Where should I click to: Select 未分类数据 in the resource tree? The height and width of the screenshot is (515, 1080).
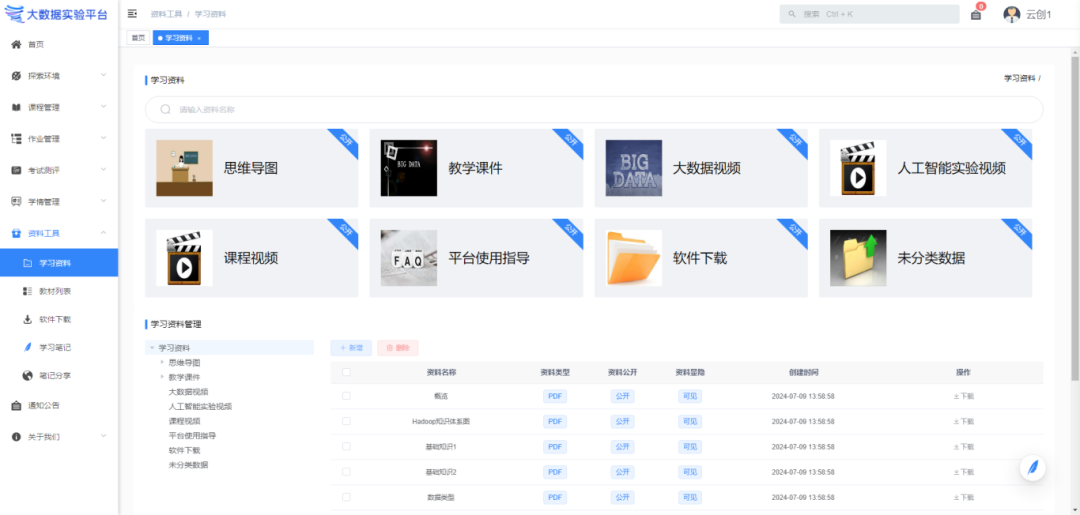tap(188, 465)
